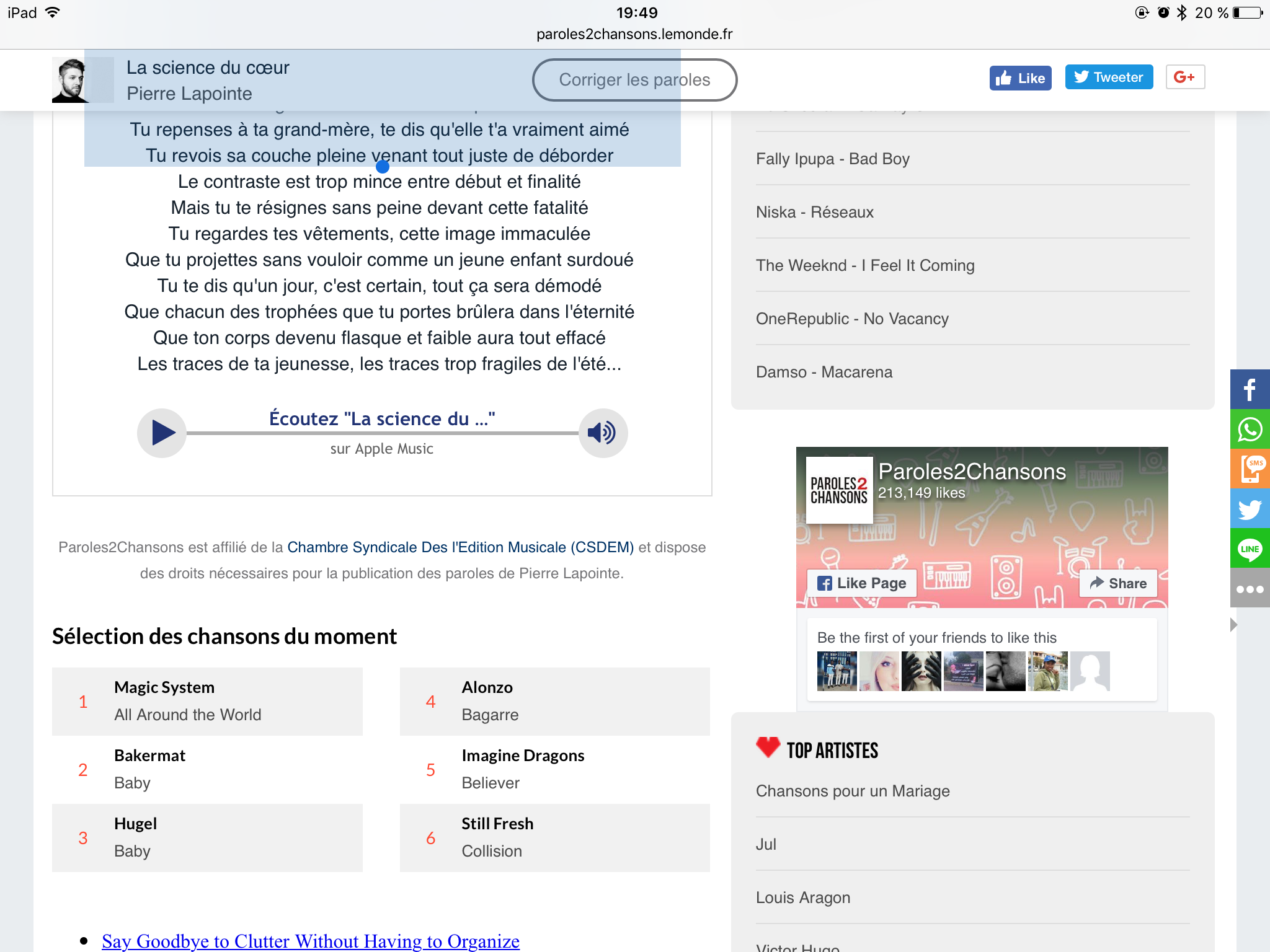Tap the Wi-Fi icon in status bar

click(x=53, y=12)
